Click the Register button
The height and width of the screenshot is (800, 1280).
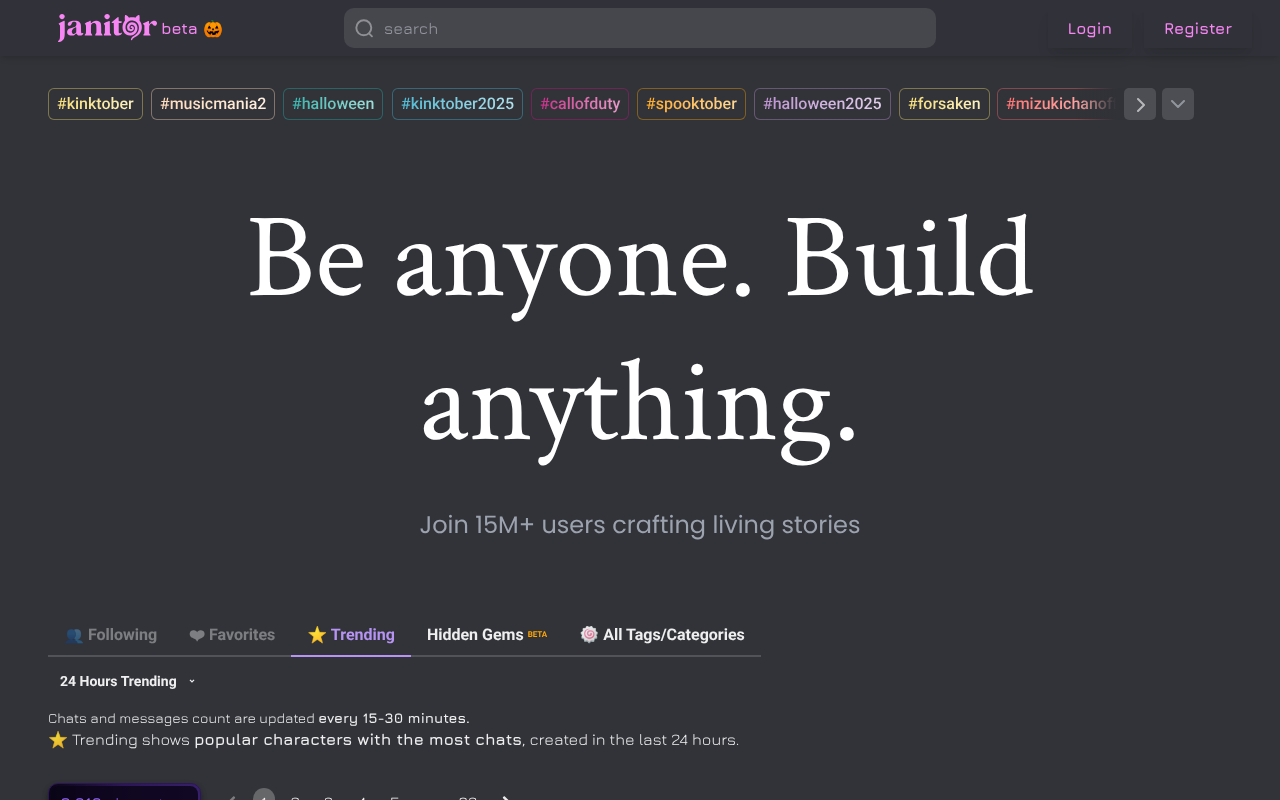tap(1197, 29)
